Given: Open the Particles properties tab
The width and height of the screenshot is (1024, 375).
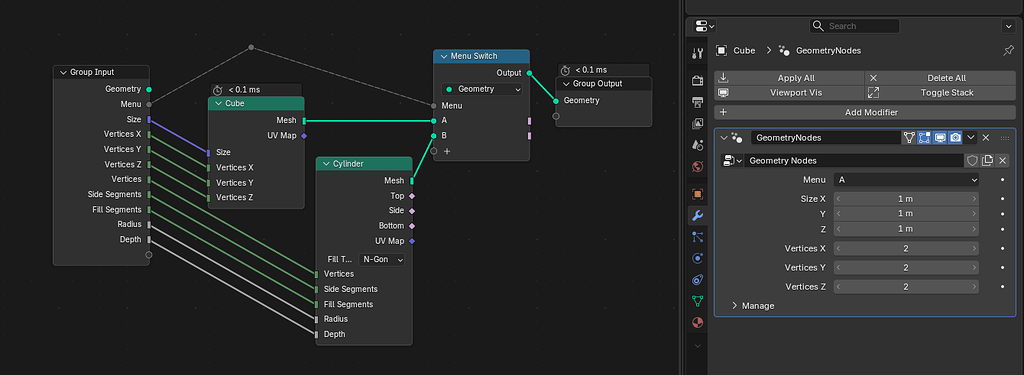Looking at the screenshot, I should pyautogui.click(x=697, y=237).
